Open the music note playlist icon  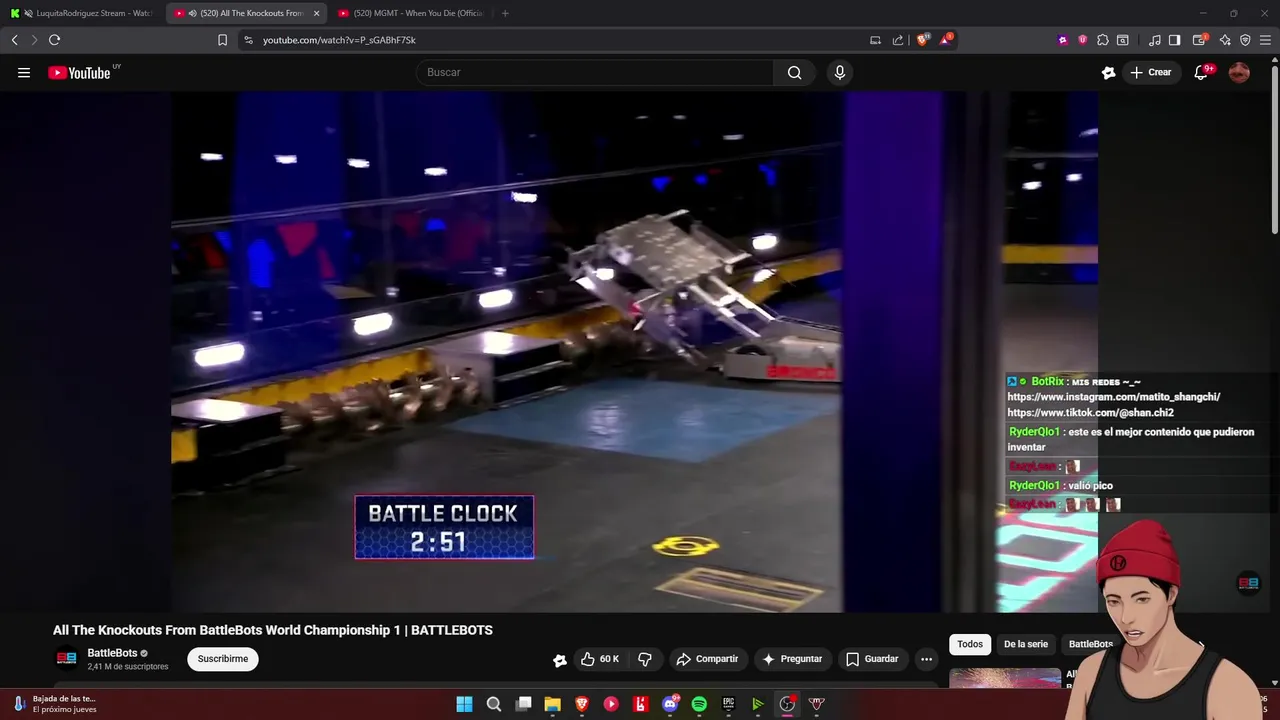[x=1155, y=40]
